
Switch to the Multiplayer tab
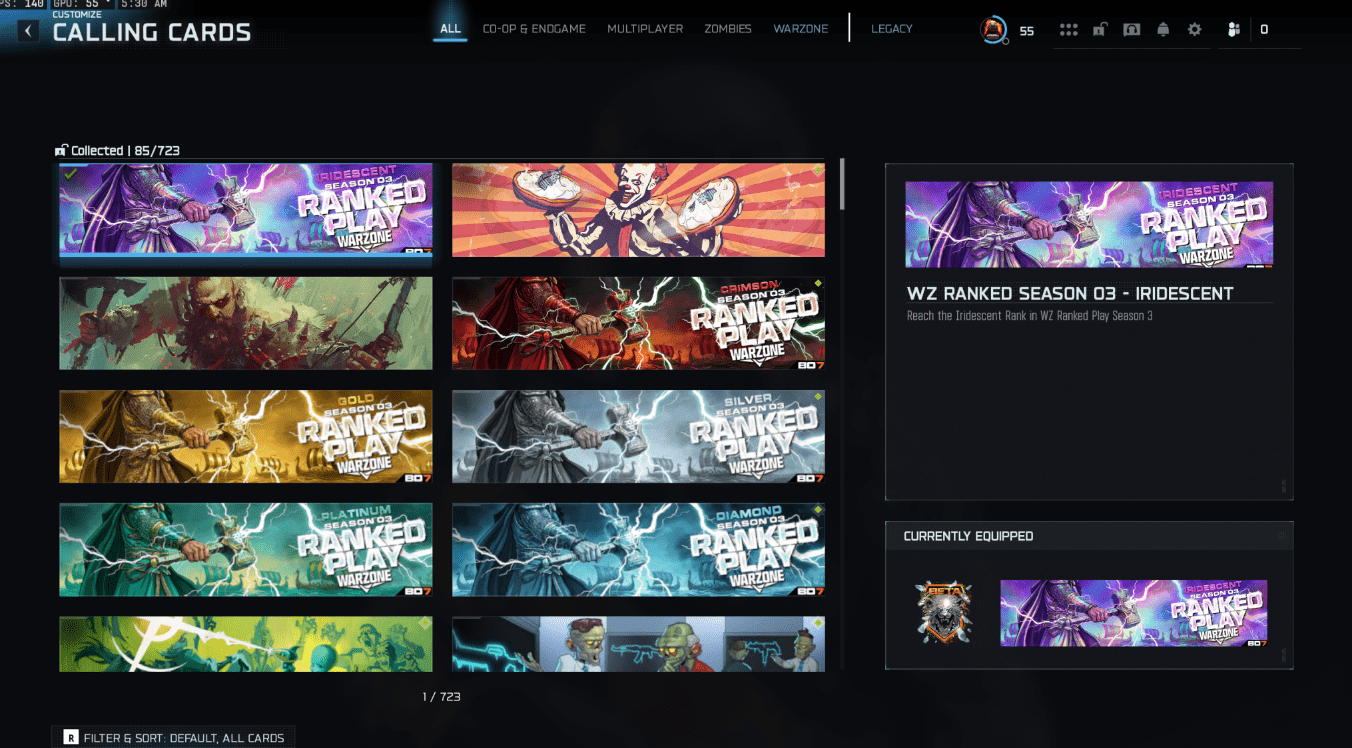point(645,29)
